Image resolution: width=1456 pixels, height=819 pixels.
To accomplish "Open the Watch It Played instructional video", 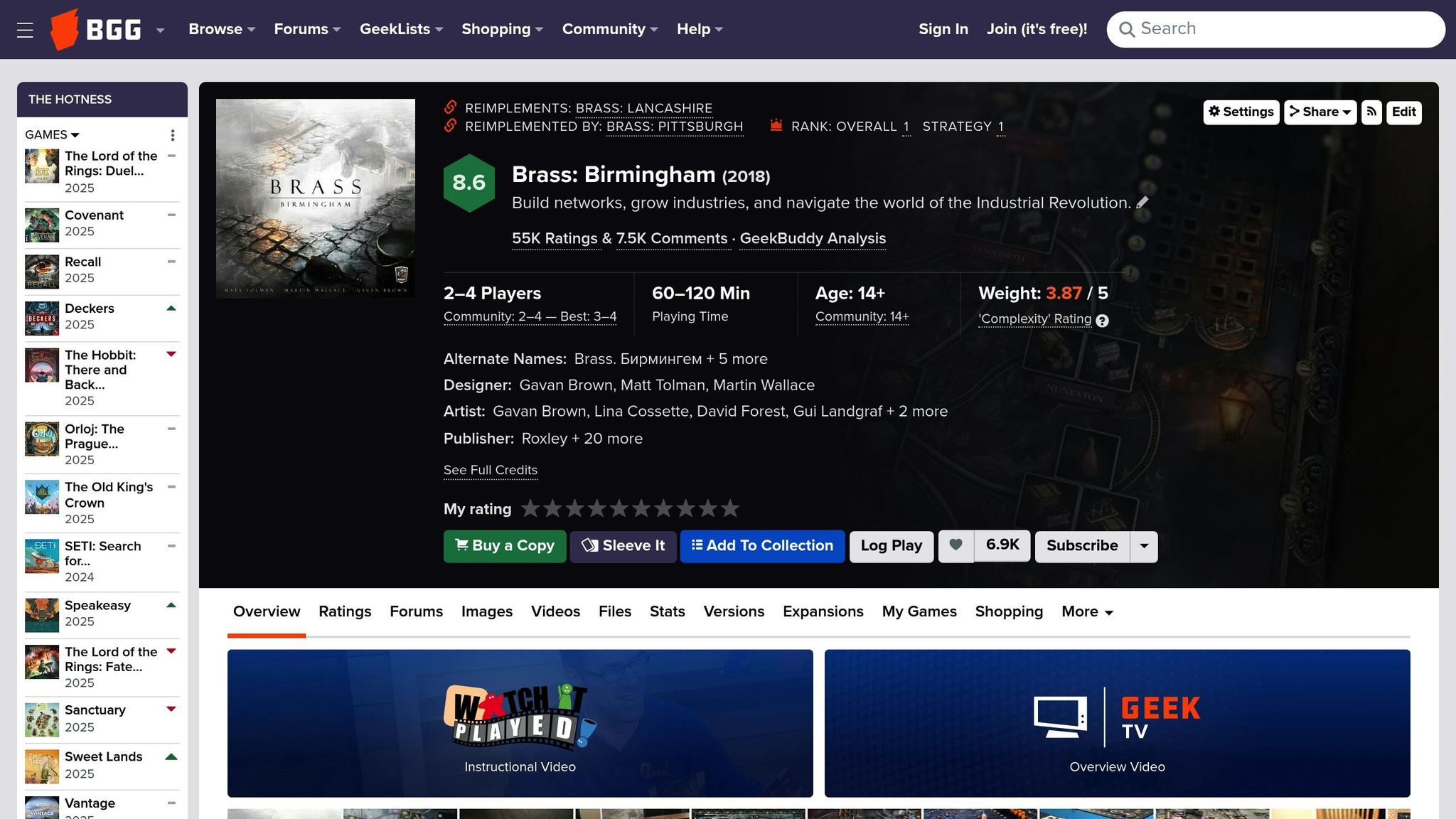I will (x=520, y=723).
